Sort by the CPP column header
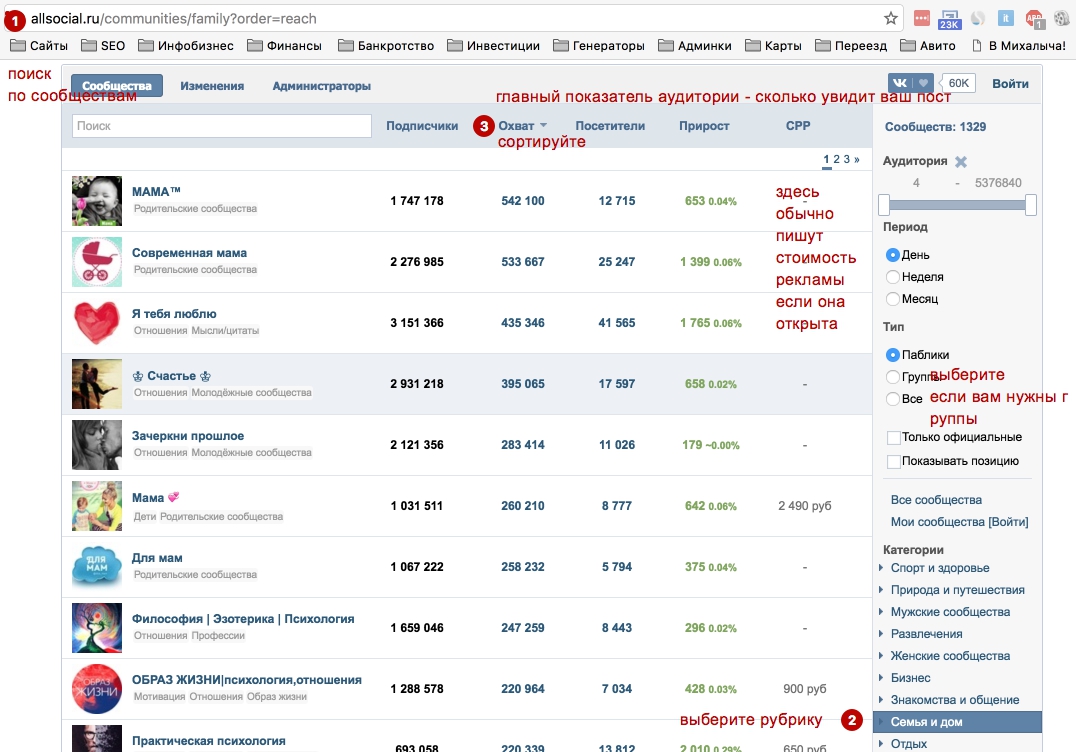 pyautogui.click(x=798, y=126)
